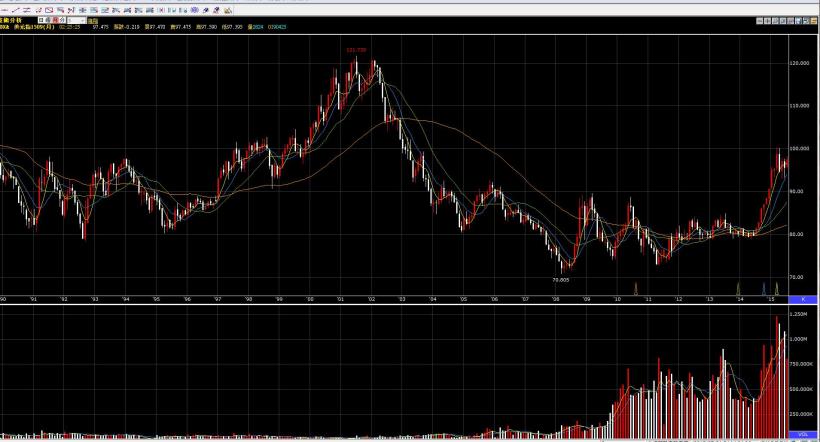Click the 70.00 price axis label
The image size is (820, 442).
797,277
